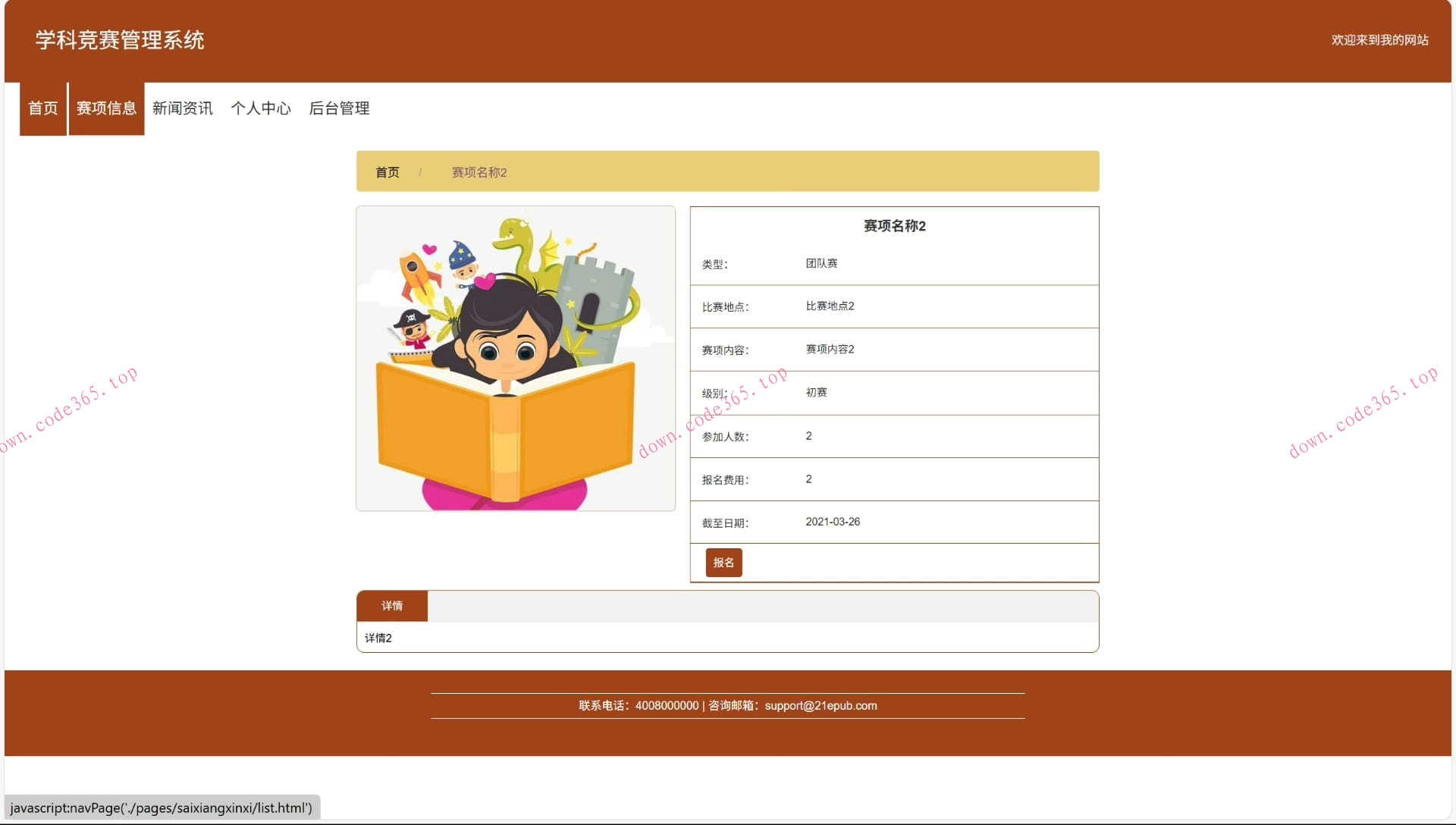Click the 学科竞赛管理系统 site title
This screenshot has height=825, width=1456.
118,40
